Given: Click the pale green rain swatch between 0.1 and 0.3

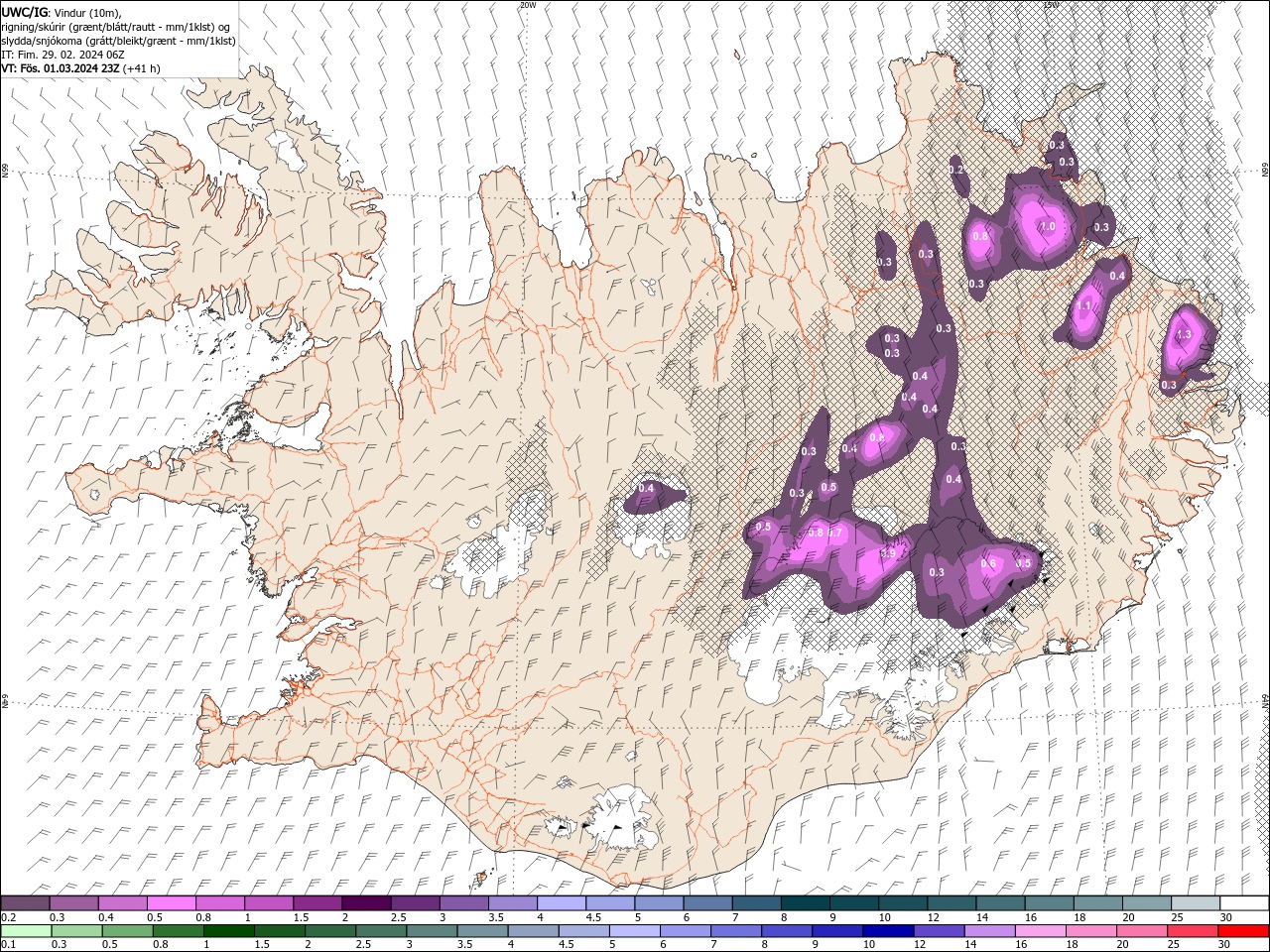Looking at the screenshot, I should coord(26,931).
